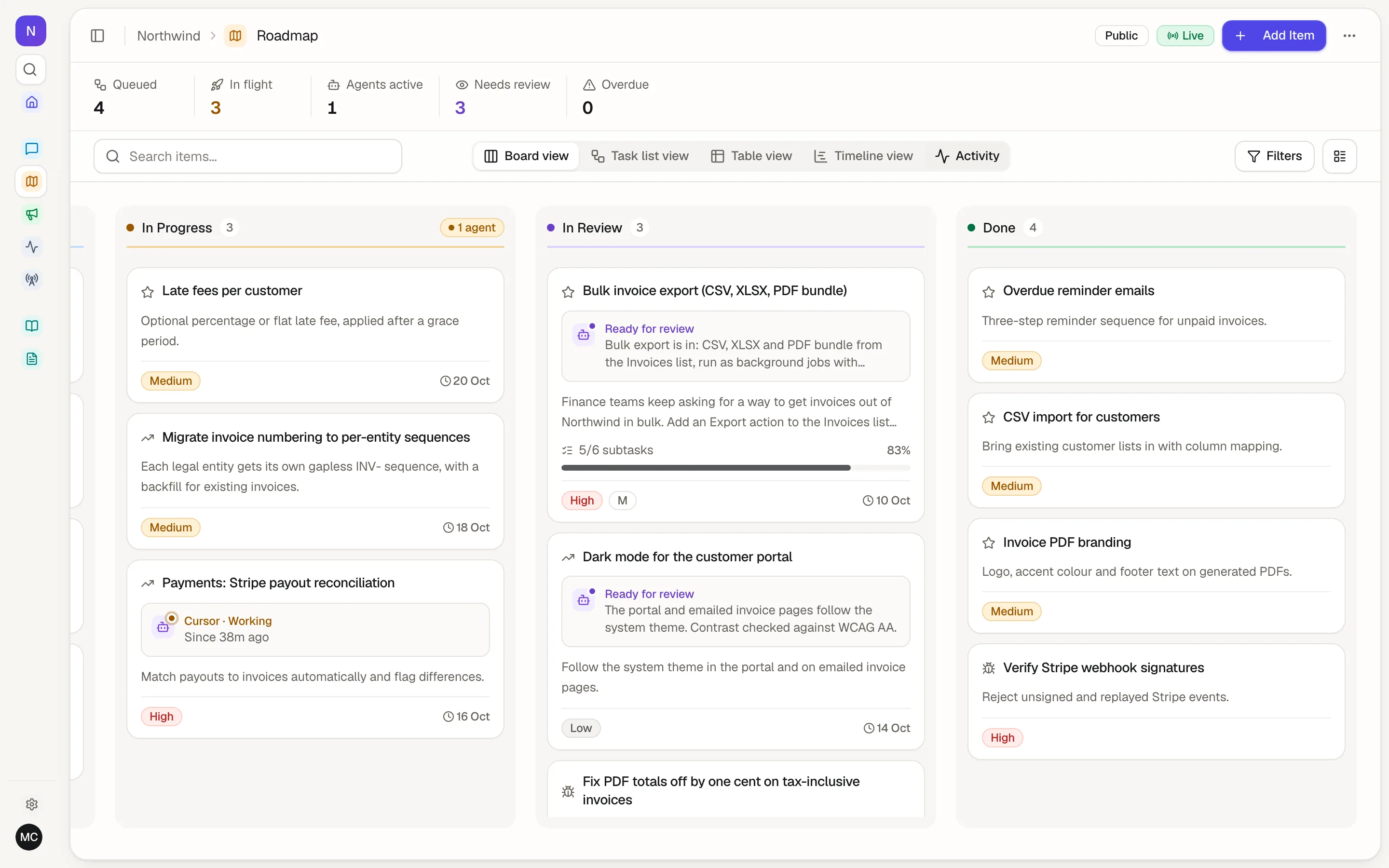Switch to Table view tab
The image size is (1389, 868).
[751, 156]
